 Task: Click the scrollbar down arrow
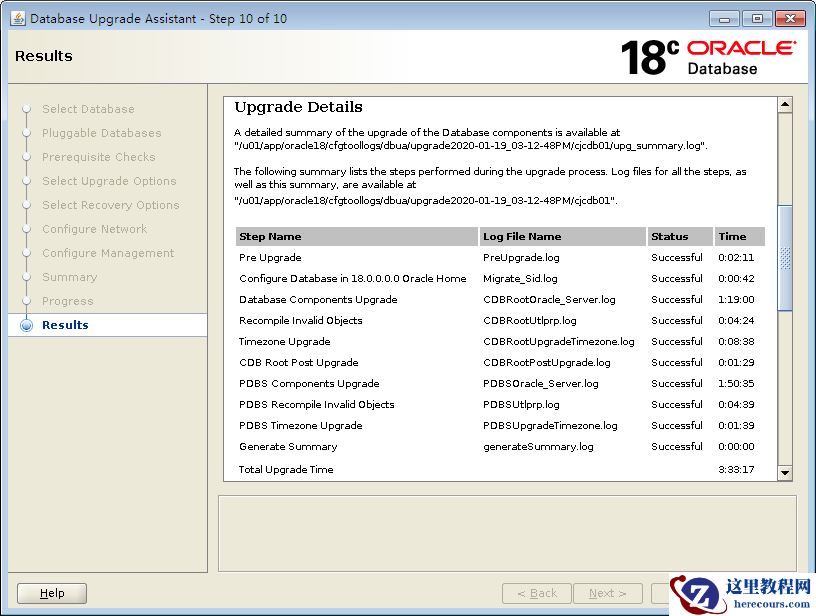(x=785, y=473)
